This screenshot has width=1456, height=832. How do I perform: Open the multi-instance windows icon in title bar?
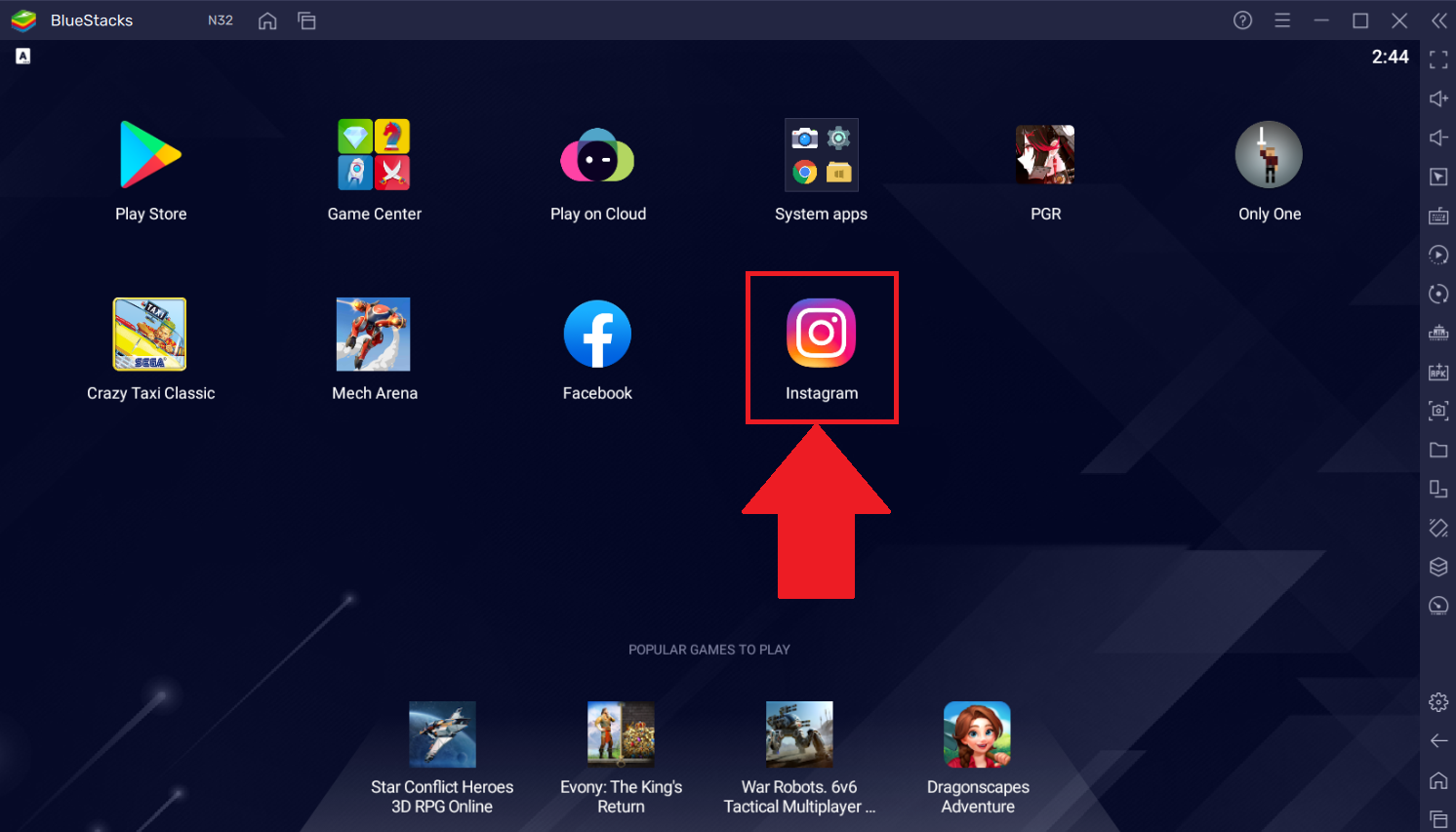pos(306,20)
